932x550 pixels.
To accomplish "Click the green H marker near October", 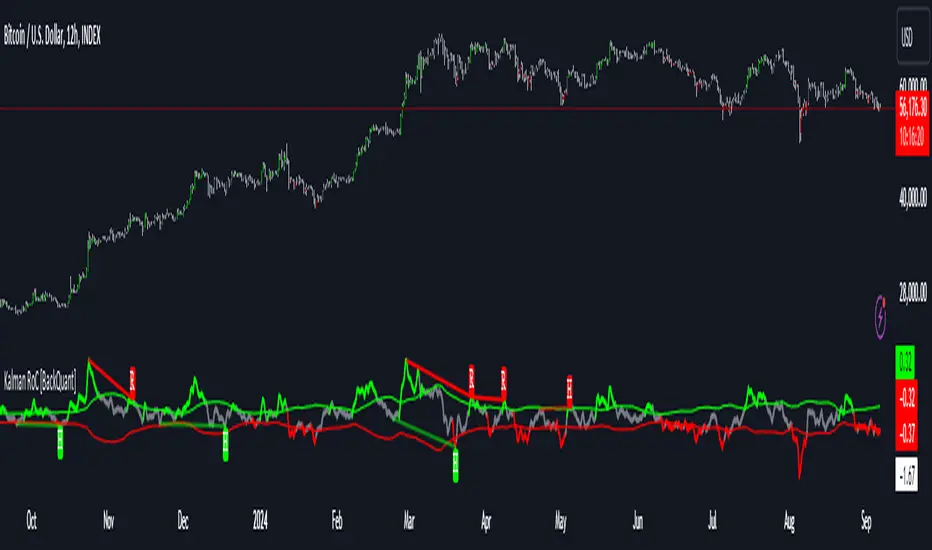I will coord(60,443).
